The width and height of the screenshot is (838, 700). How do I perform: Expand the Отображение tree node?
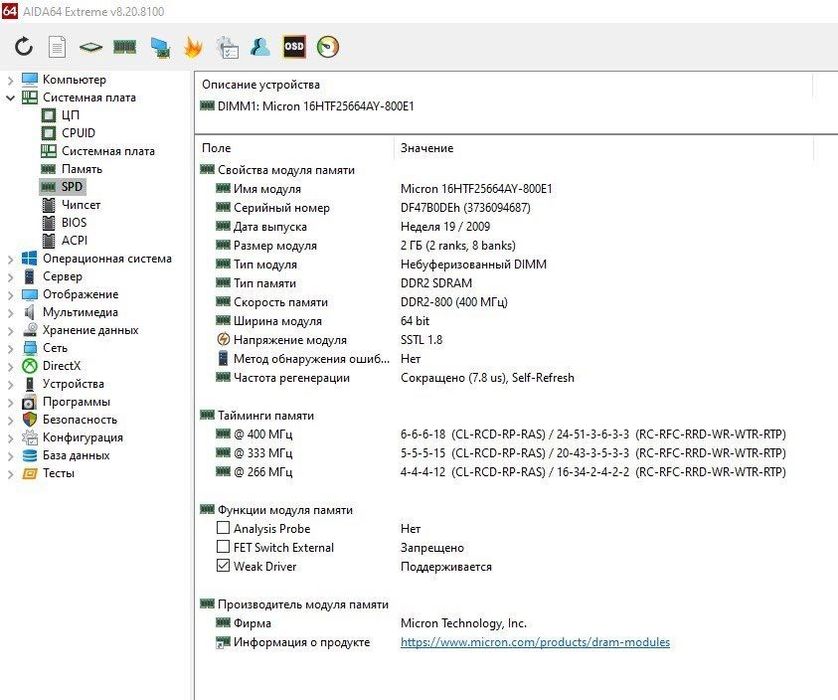click(10, 295)
